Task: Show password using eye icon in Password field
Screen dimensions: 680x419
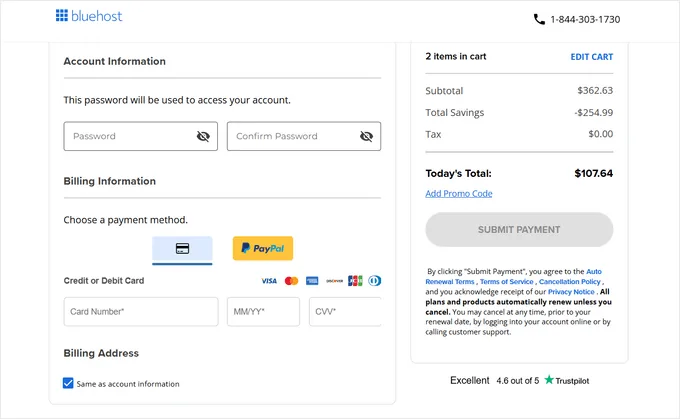Action: tap(203, 136)
